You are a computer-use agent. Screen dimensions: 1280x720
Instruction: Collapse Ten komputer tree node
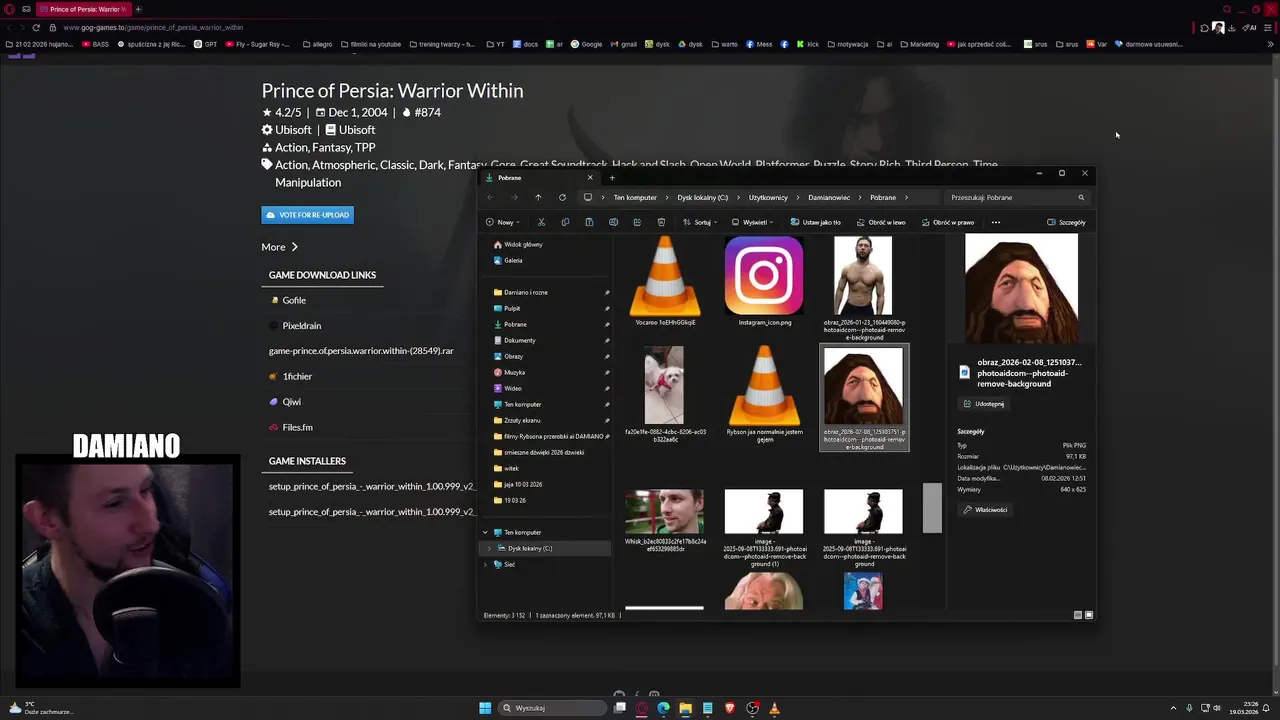pos(485,532)
